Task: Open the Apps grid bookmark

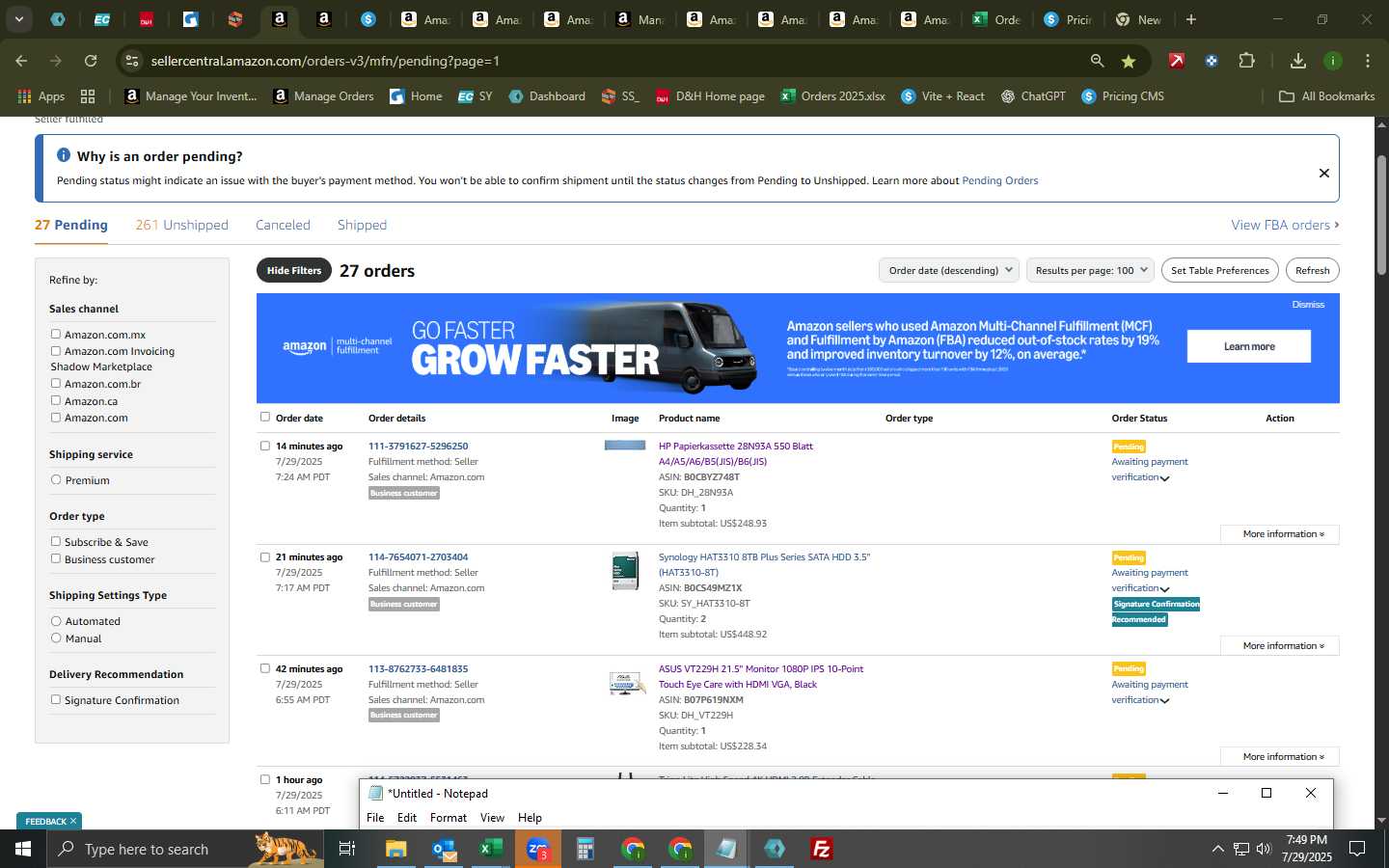Action: pyautogui.click(x=41, y=96)
